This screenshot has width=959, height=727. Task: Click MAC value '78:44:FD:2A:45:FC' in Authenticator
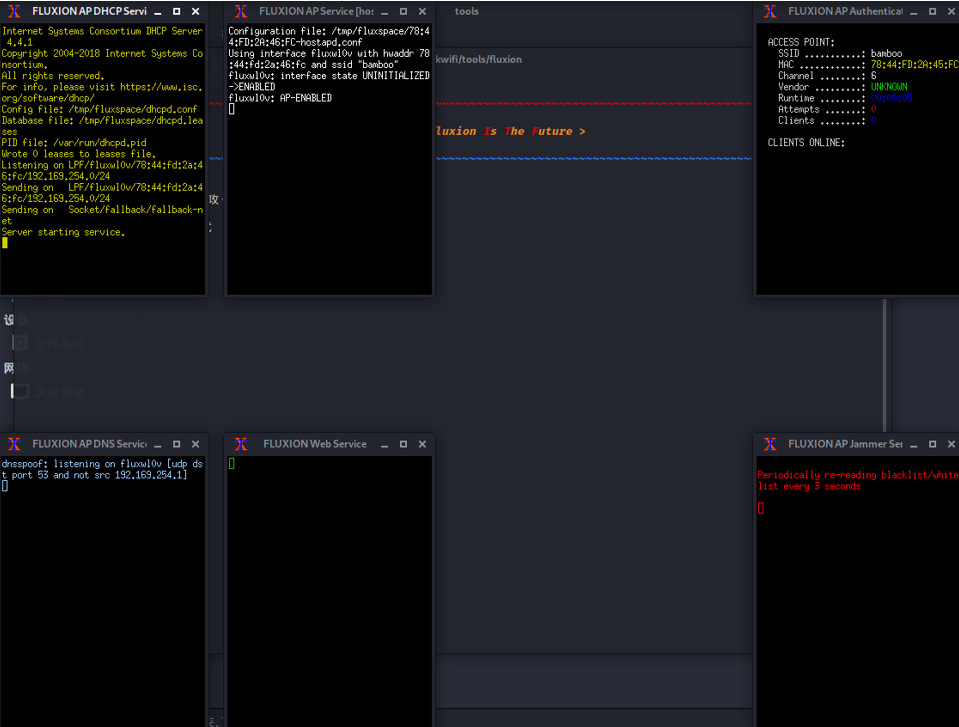click(x=914, y=64)
